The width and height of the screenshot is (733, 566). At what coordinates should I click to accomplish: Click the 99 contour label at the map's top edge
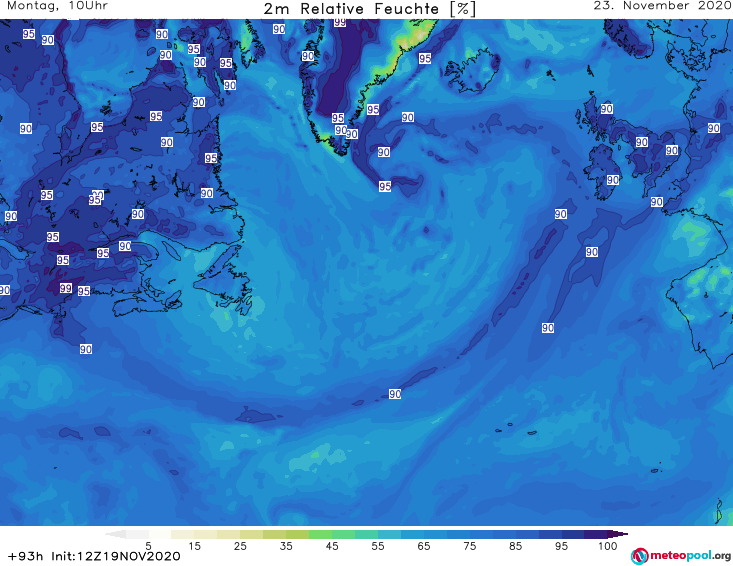[340, 22]
